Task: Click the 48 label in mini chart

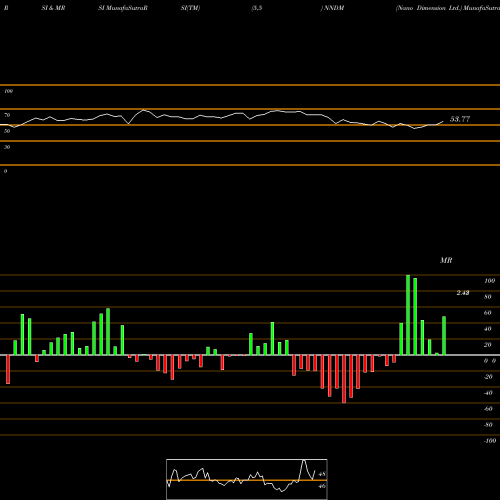Action: pos(322,474)
